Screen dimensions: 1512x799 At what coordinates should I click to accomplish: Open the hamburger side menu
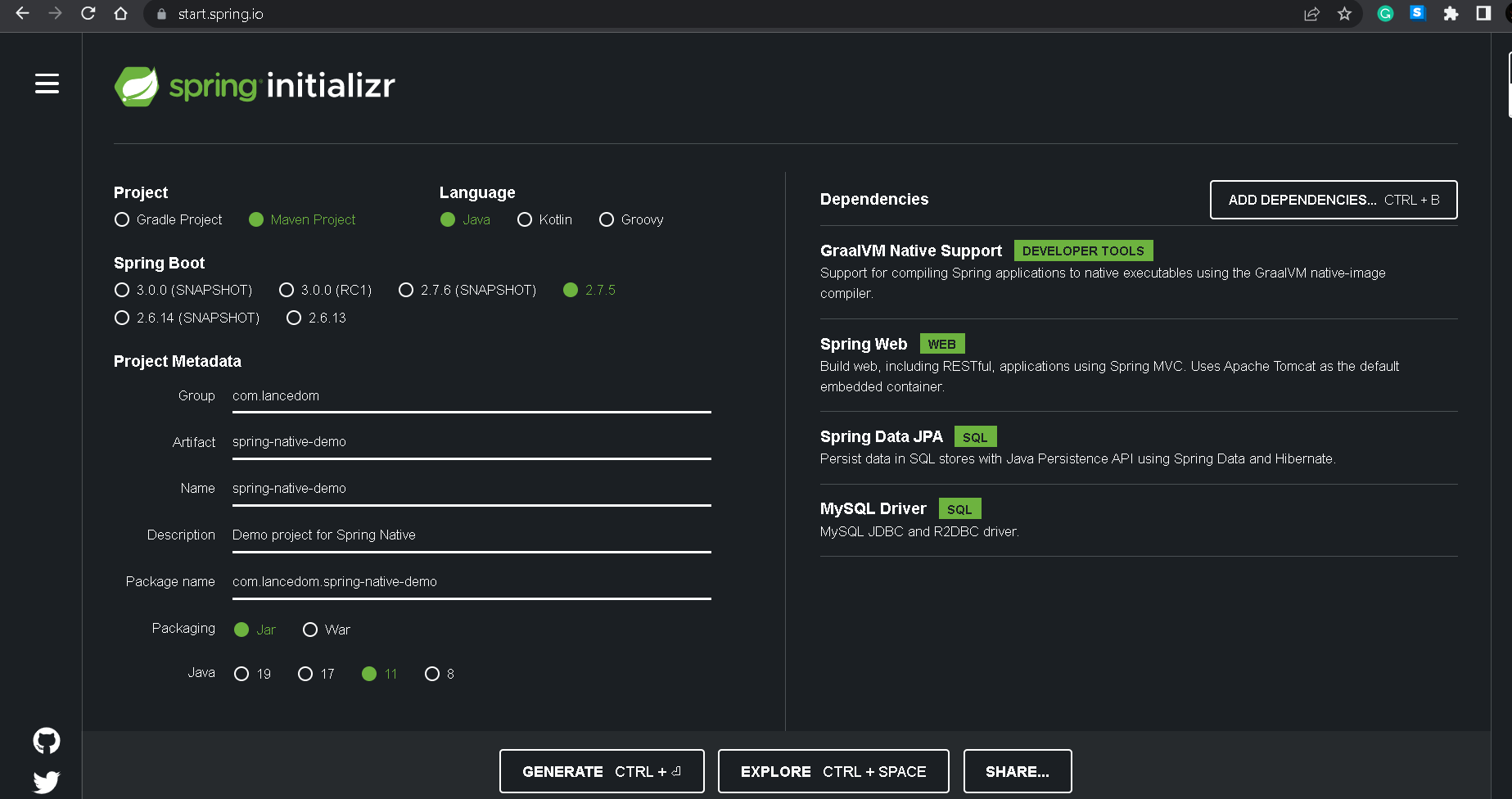pos(47,84)
